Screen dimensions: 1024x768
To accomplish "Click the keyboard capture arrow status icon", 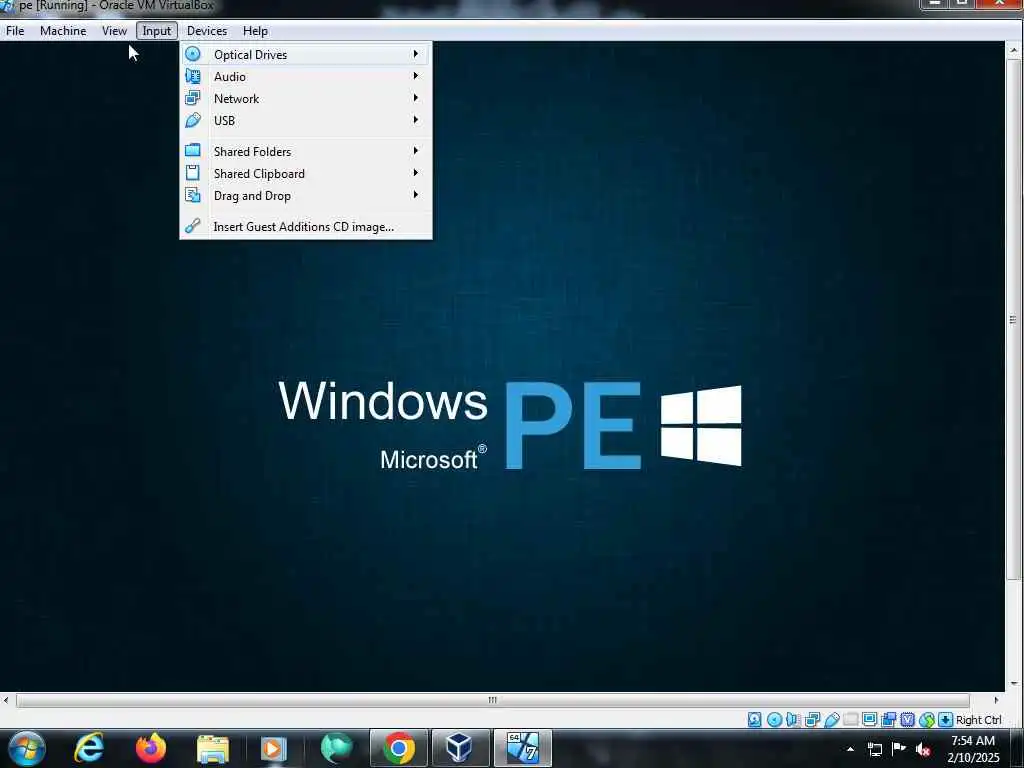I will [945, 720].
